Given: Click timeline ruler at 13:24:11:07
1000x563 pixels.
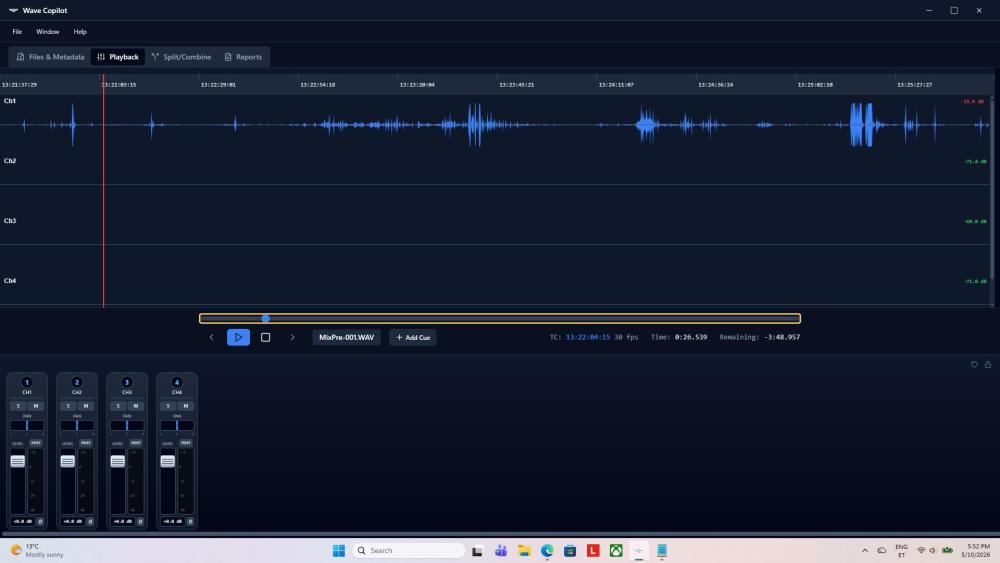Looking at the screenshot, I should point(616,85).
